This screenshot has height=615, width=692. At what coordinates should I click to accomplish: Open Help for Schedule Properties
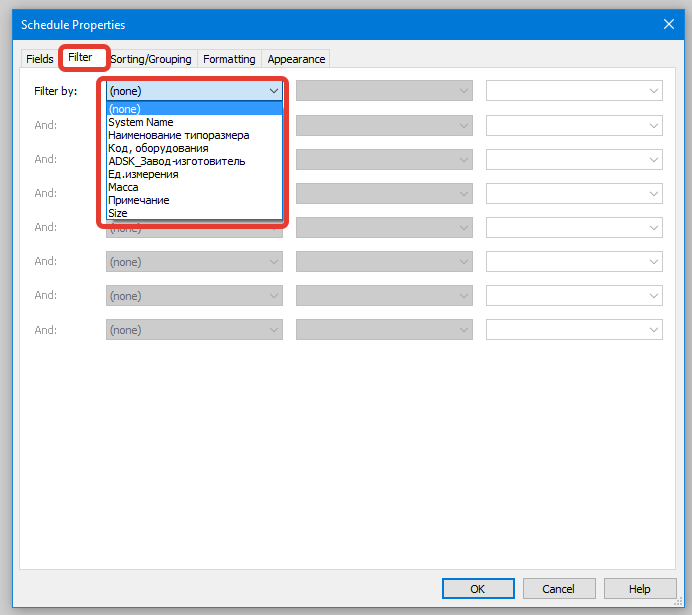click(640, 589)
